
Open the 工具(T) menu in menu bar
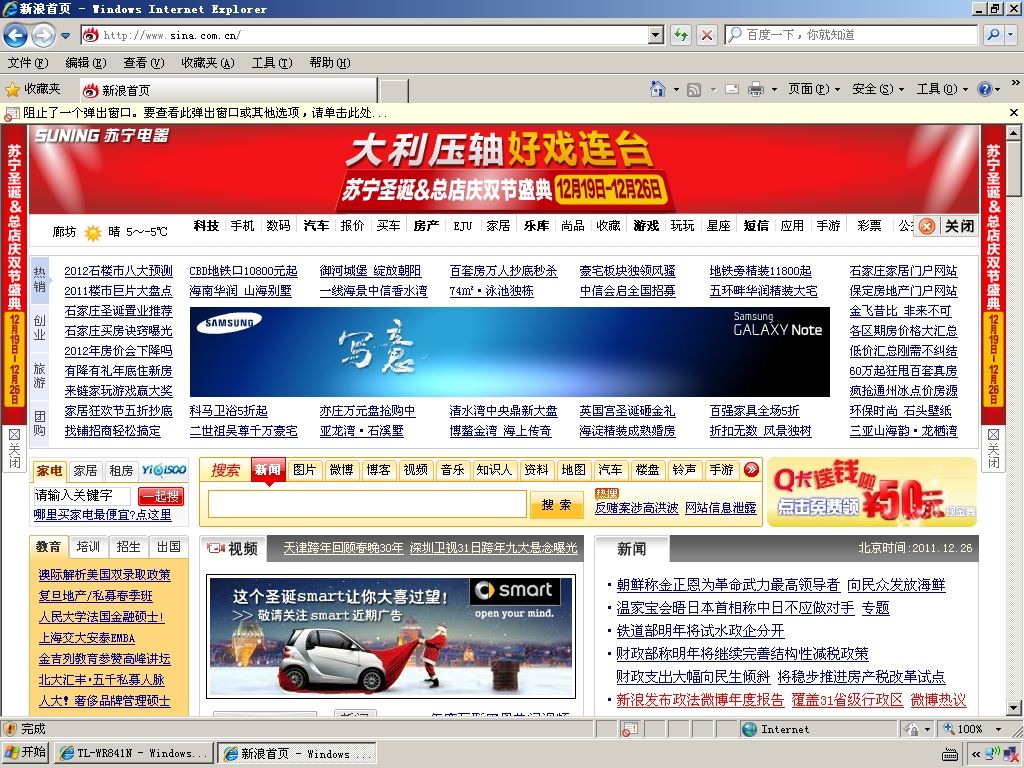pyautogui.click(x=272, y=63)
